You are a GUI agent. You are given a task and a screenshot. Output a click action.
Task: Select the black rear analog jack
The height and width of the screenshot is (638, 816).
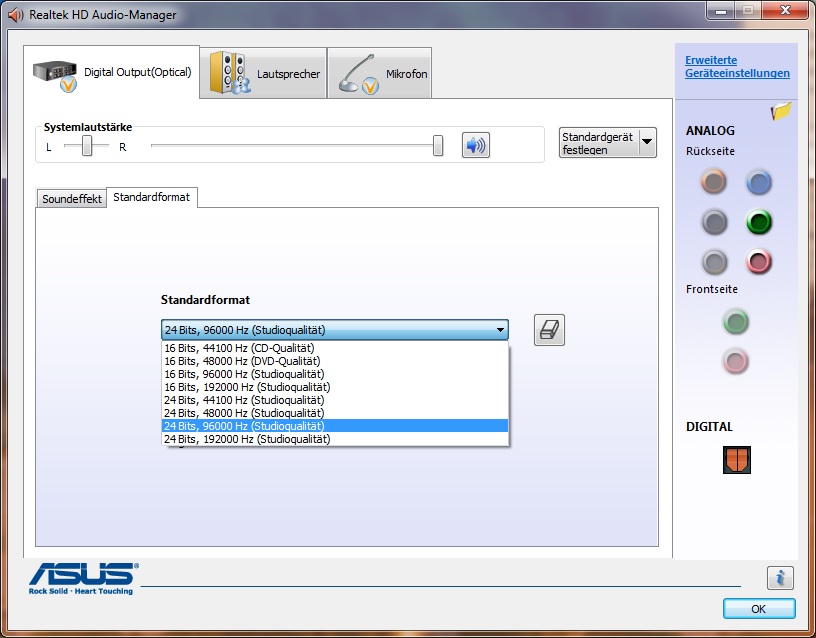point(714,222)
